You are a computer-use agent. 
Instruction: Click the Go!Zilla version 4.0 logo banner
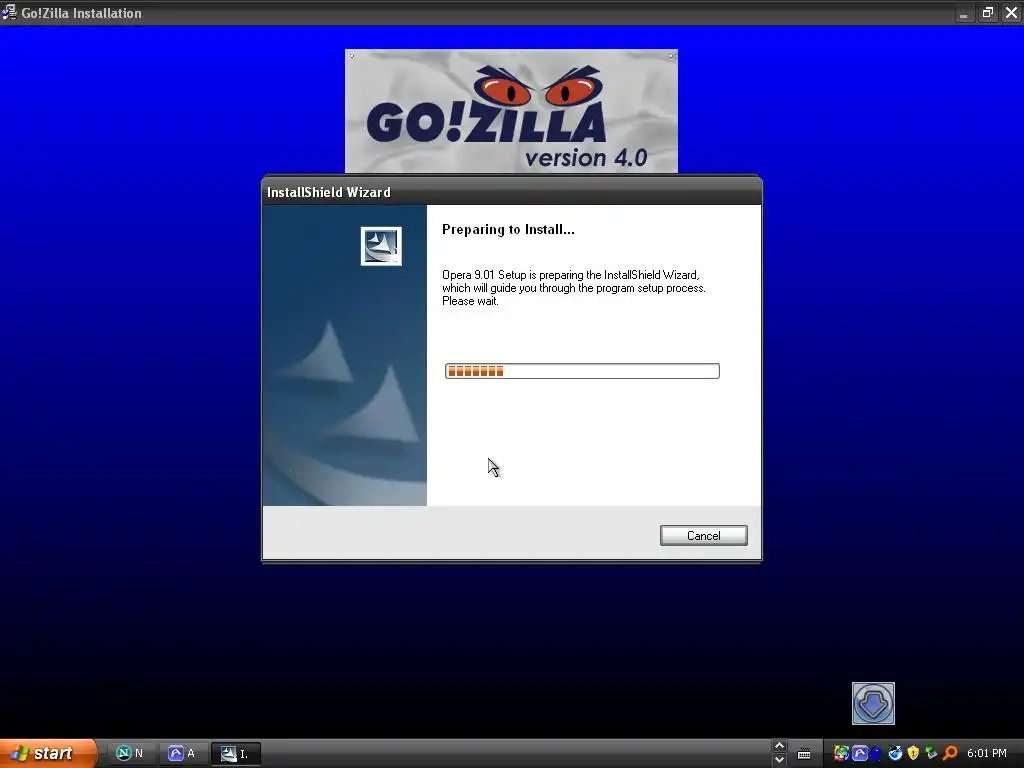pos(511,111)
